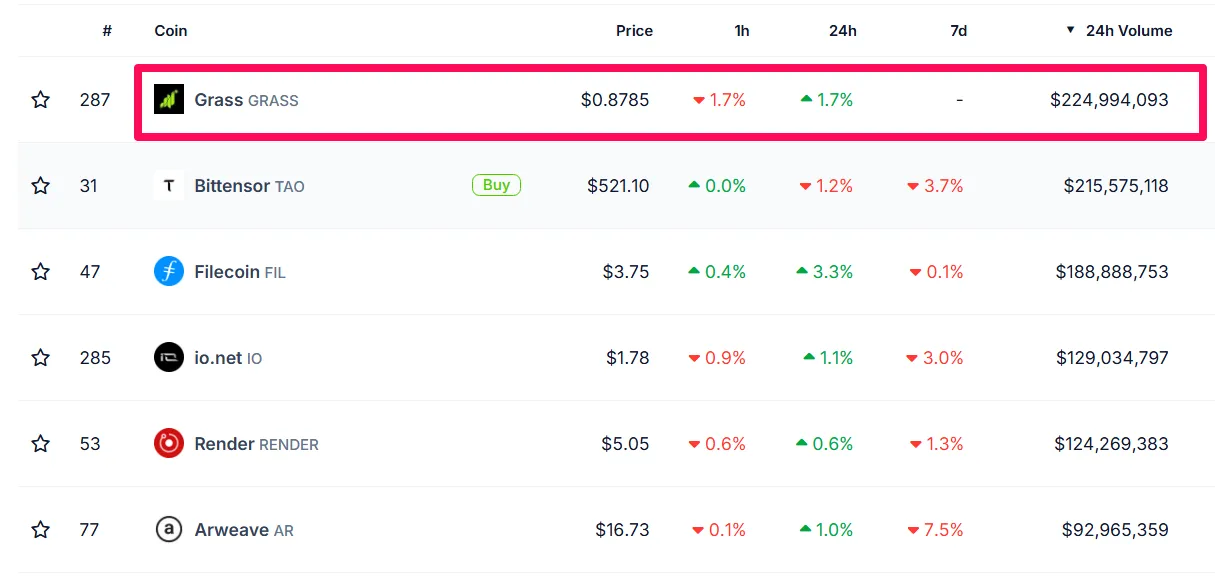The image size is (1215, 581).
Task: Click the io.net logo icon
Action: 169,358
